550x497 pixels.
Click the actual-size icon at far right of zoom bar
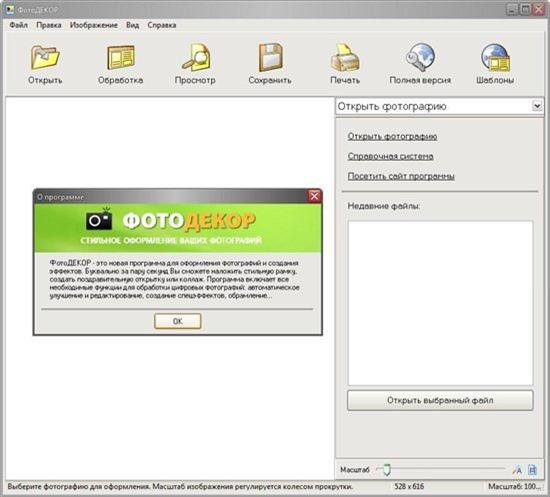tap(532, 470)
